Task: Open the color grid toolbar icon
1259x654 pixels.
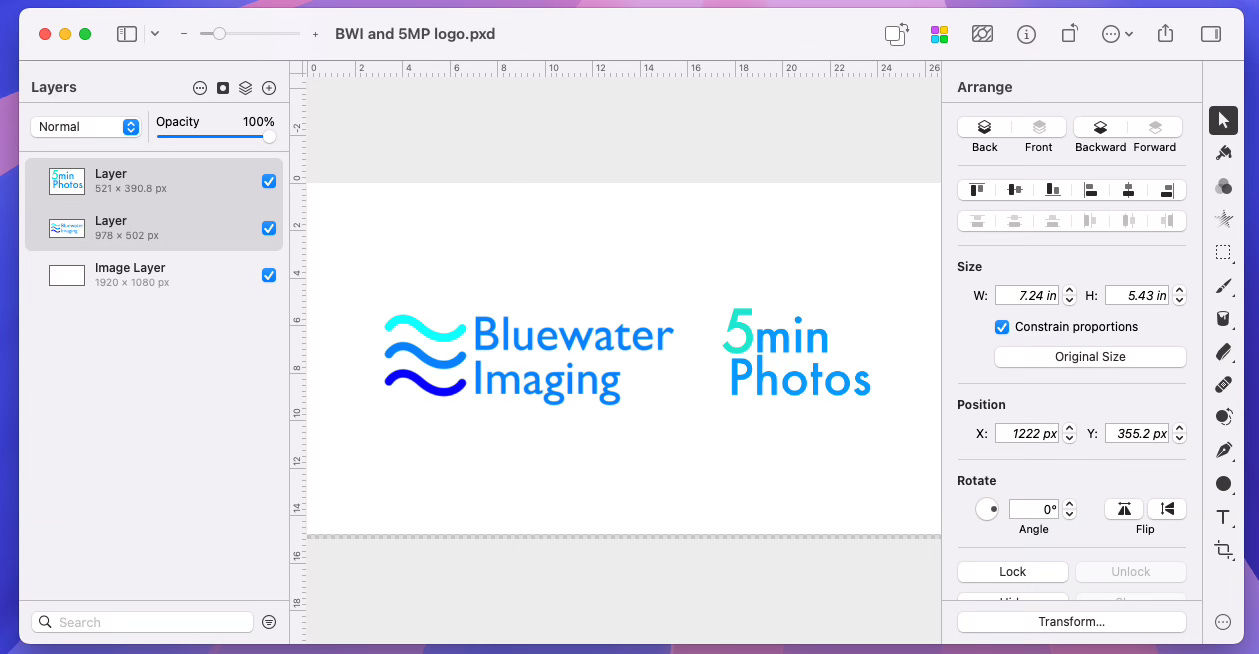Action: click(x=939, y=34)
